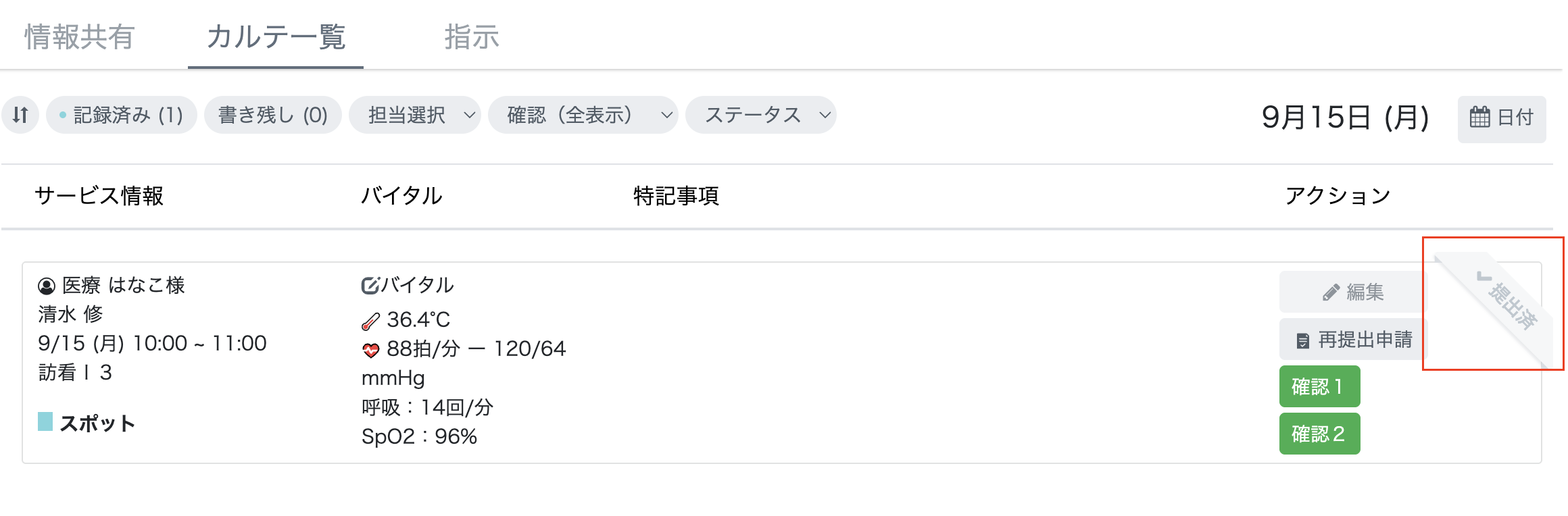Click the patient name 医療 はなこ様
Viewport: 1568px width, 516px height.
124,285
